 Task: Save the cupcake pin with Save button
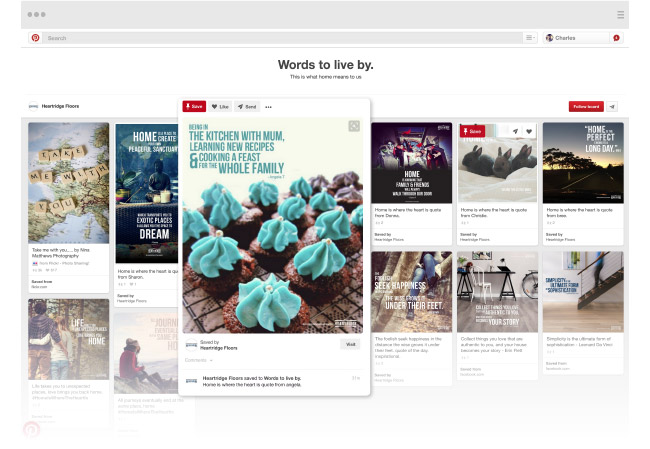pyautogui.click(x=194, y=107)
